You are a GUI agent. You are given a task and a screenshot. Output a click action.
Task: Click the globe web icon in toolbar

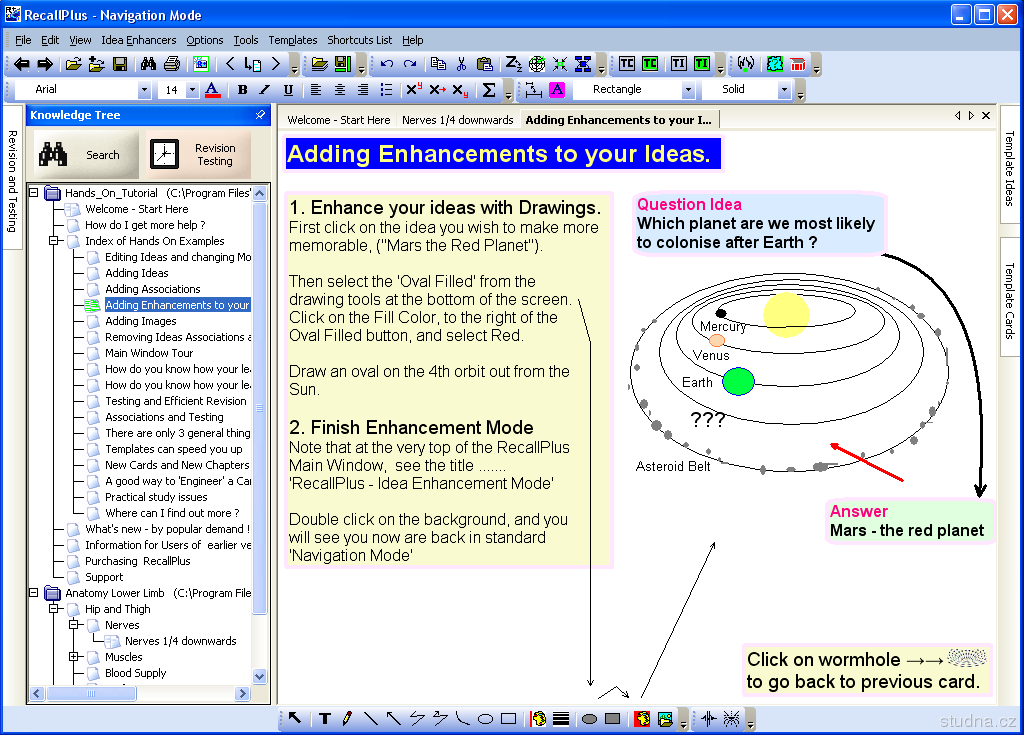[537, 64]
